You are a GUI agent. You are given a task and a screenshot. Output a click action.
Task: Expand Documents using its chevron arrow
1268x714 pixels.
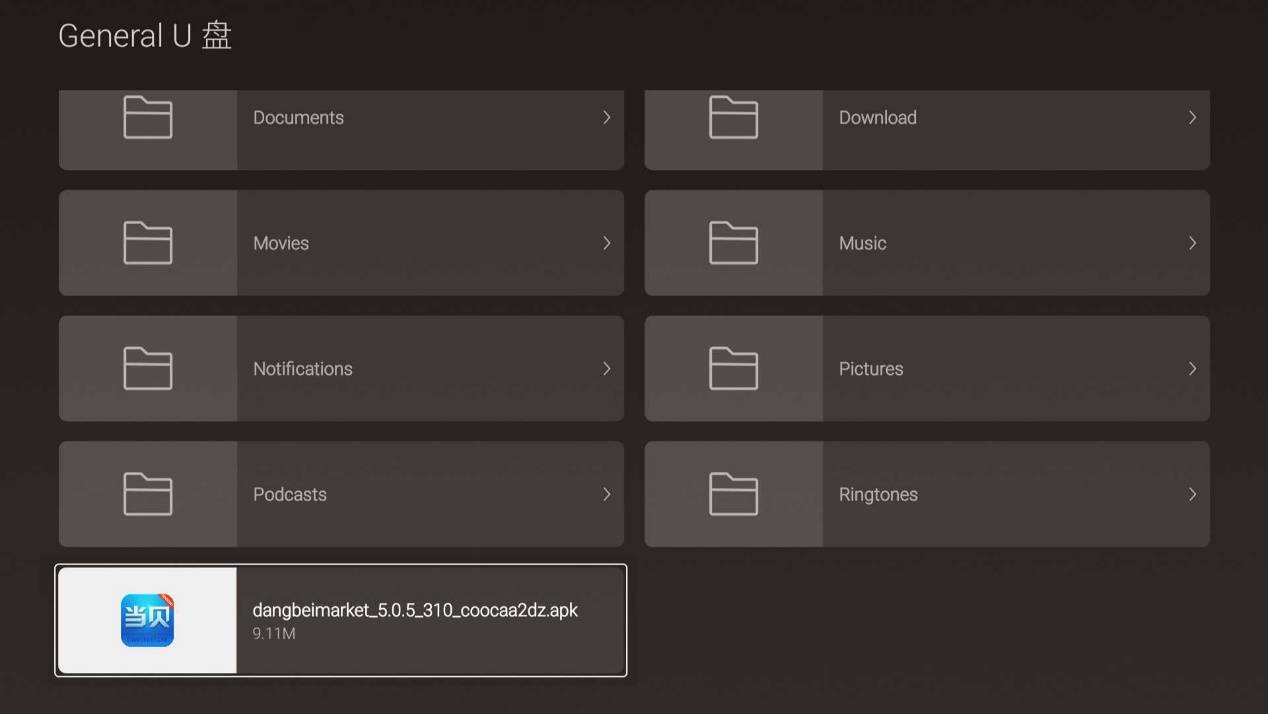(x=606, y=118)
